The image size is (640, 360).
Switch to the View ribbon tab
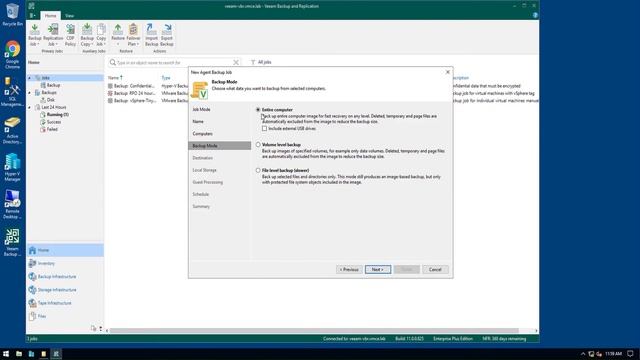[x=69, y=16]
